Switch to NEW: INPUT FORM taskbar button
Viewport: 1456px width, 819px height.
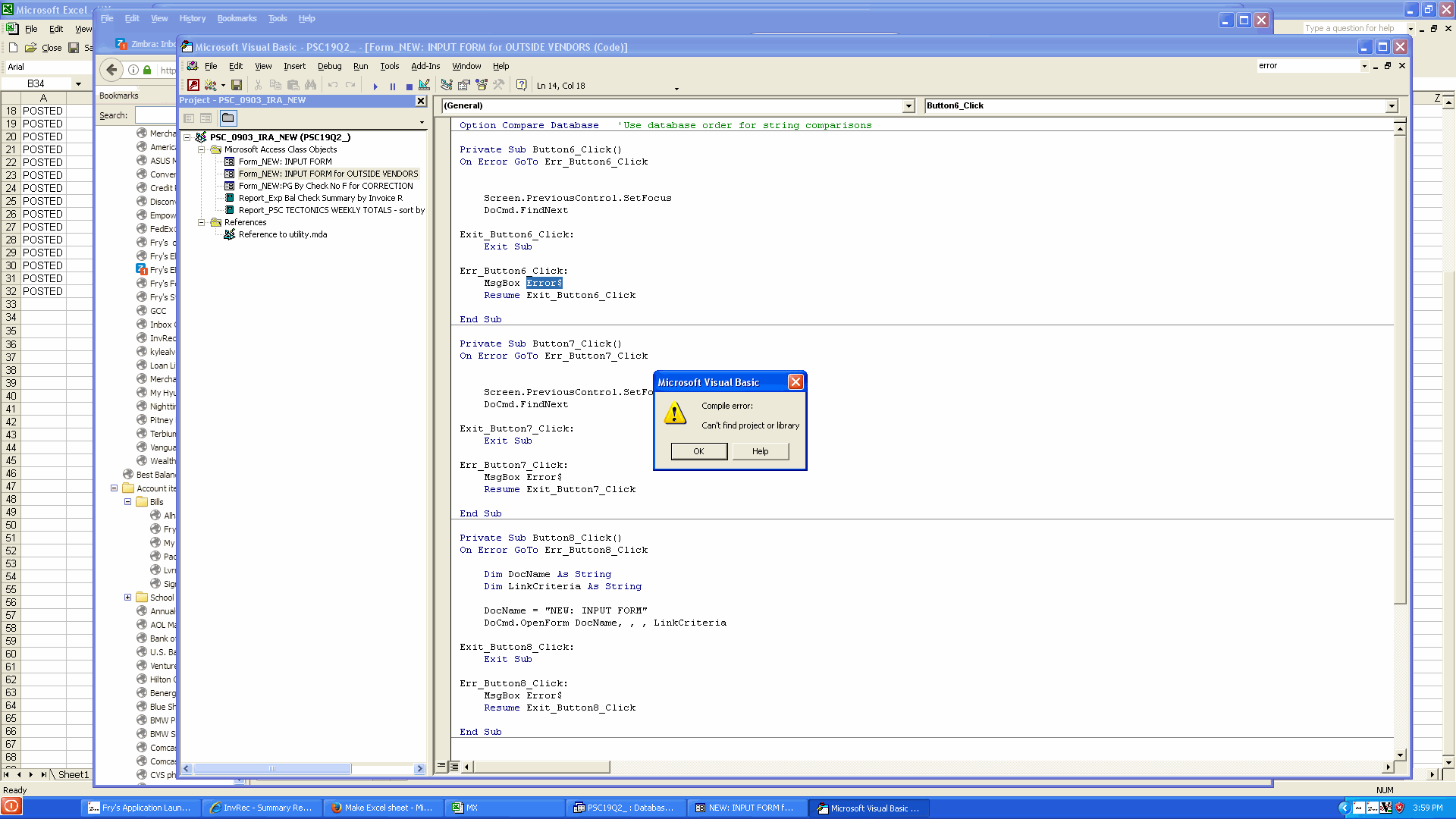point(746,808)
